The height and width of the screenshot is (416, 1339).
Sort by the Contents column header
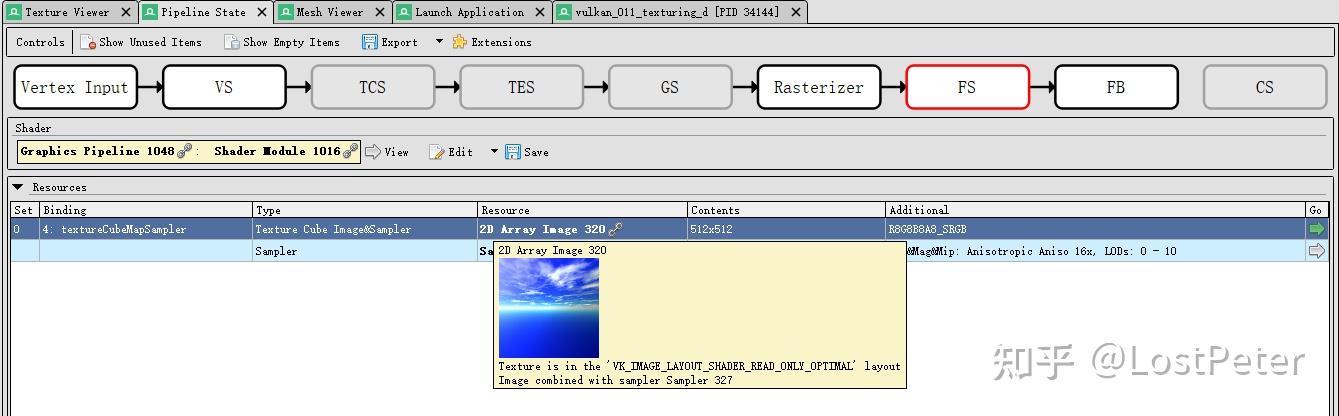(786, 210)
